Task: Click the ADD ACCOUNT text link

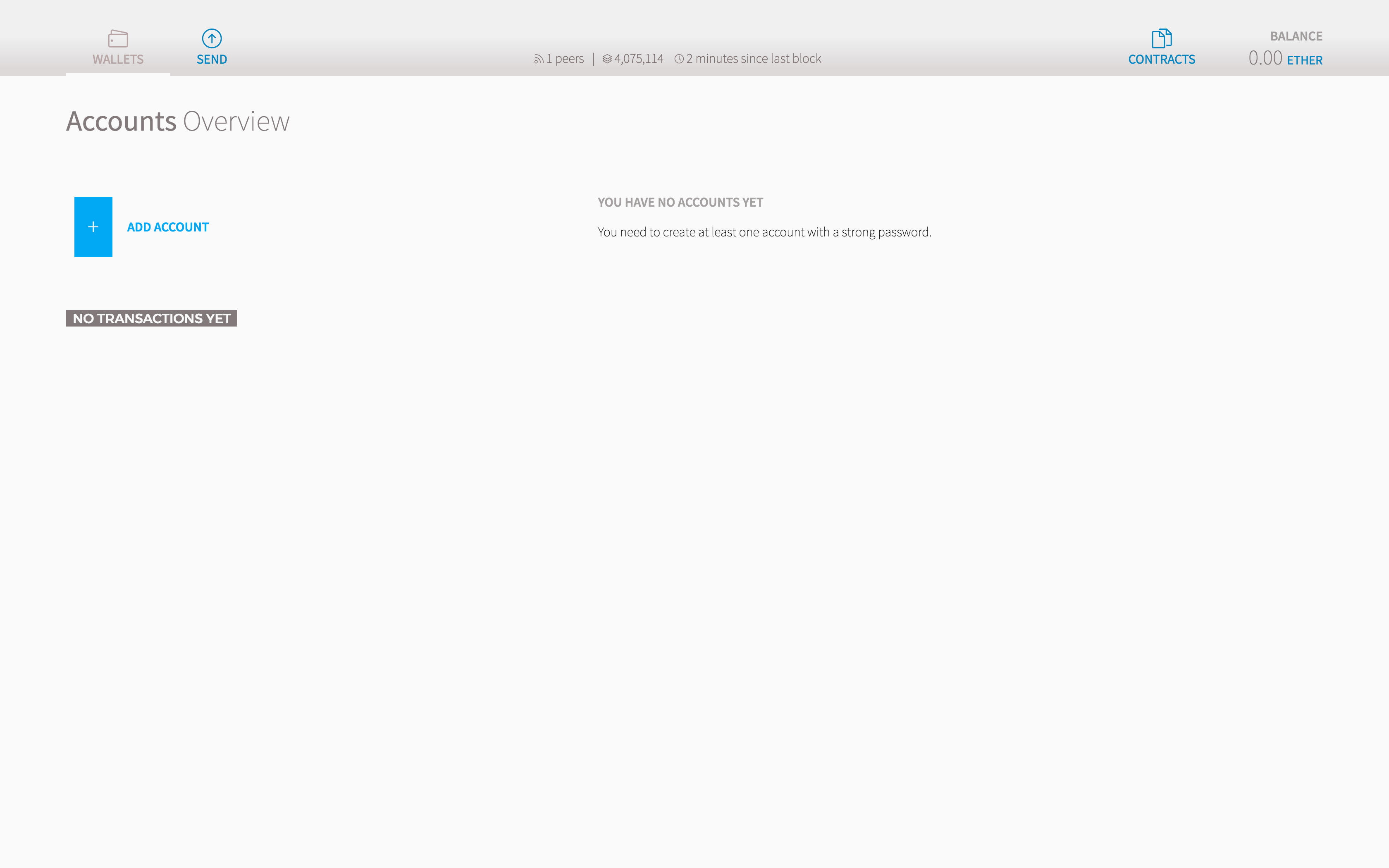Action: tap(167, 227)
